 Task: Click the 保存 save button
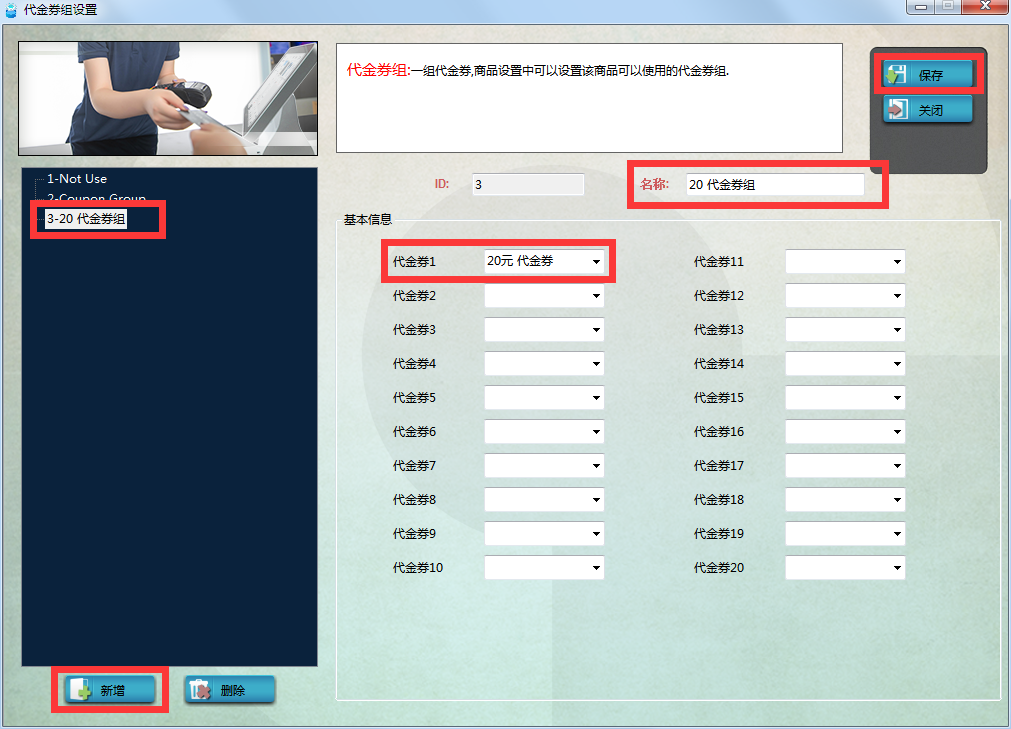point(927,75)
